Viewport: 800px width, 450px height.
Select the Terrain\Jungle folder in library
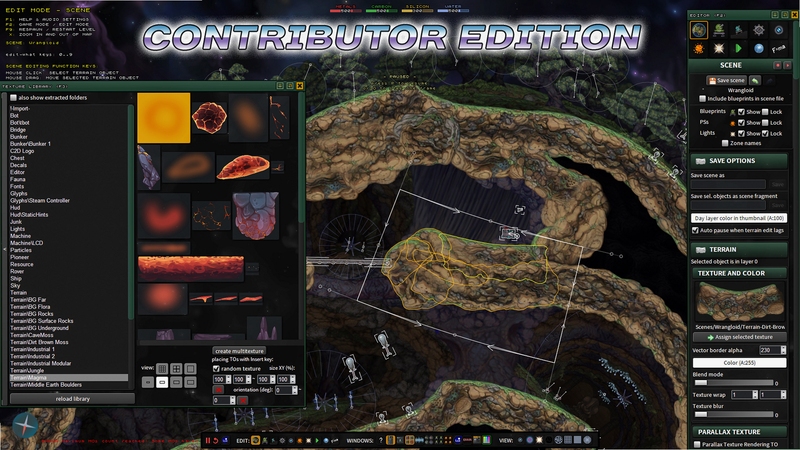click(27, 370)
